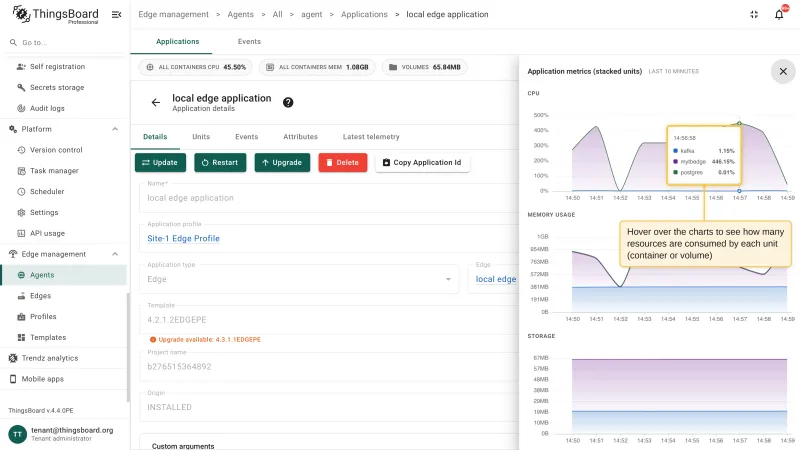This screenshot has width=800, height=450.
Task: Open the notifications bell icon
Action: (x=779, y=14)
